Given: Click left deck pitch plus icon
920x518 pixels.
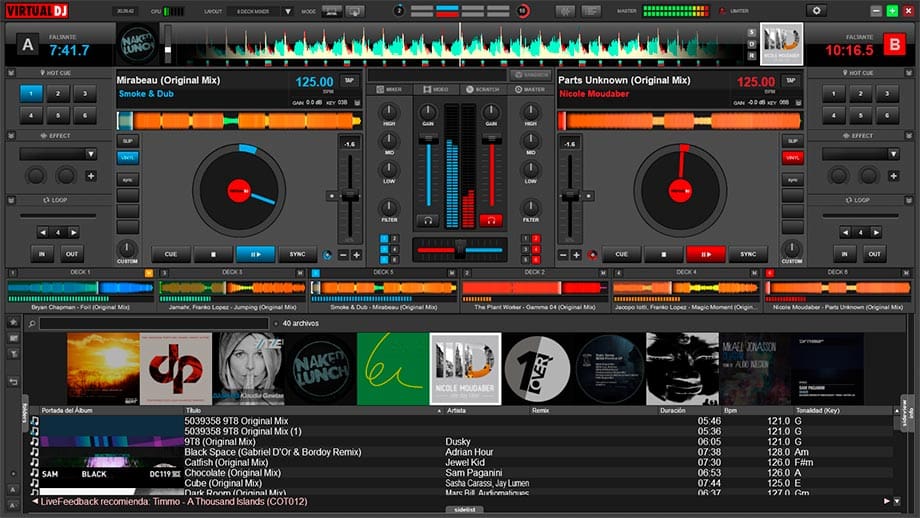Looking at the screenshot, I should [356, 255].
